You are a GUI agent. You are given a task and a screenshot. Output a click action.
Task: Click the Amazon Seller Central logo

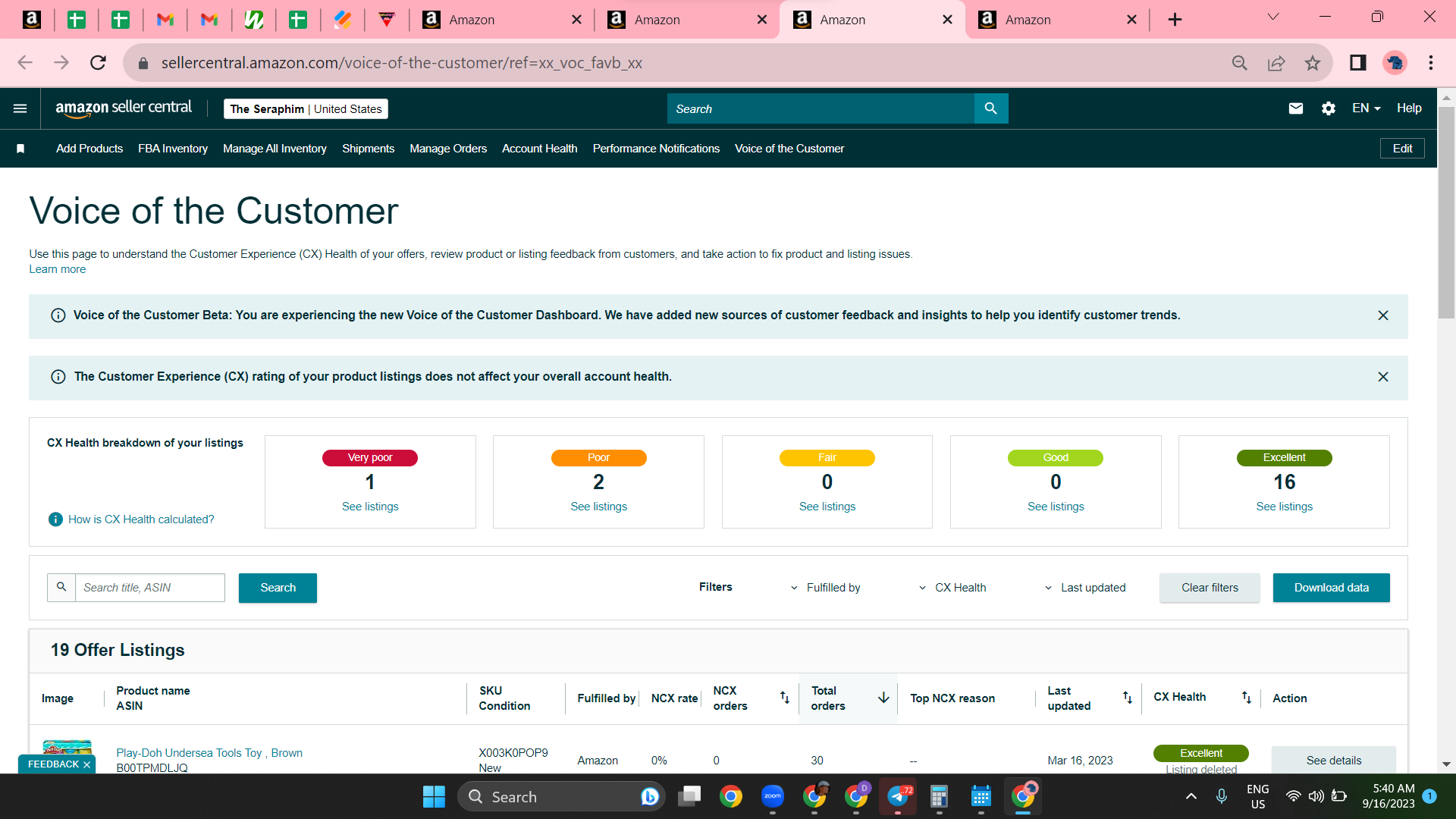click(124, 108)
